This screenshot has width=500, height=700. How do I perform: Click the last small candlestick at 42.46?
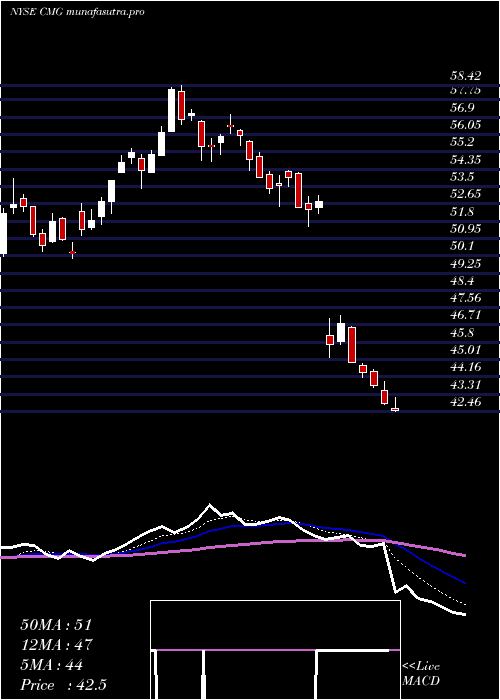coord(395,403)
